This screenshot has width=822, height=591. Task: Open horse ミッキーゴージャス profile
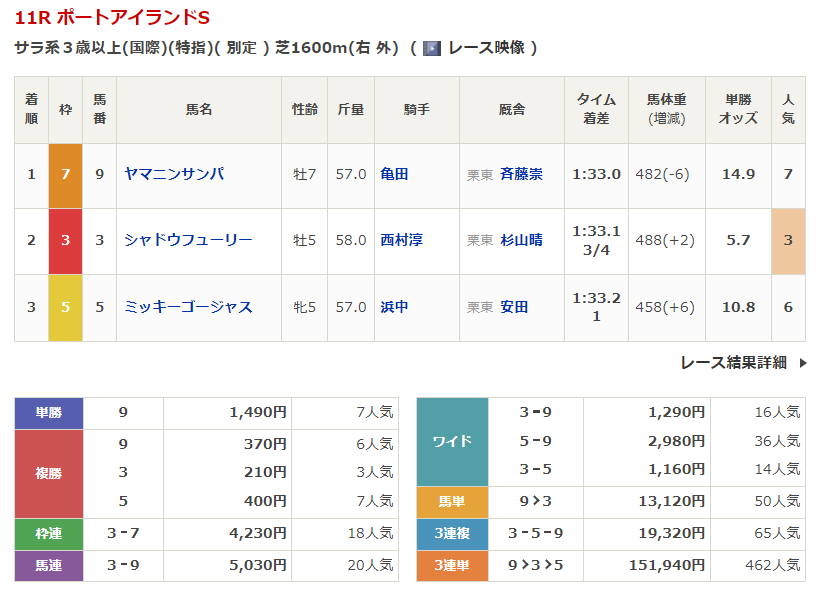(x=188, y=307)
